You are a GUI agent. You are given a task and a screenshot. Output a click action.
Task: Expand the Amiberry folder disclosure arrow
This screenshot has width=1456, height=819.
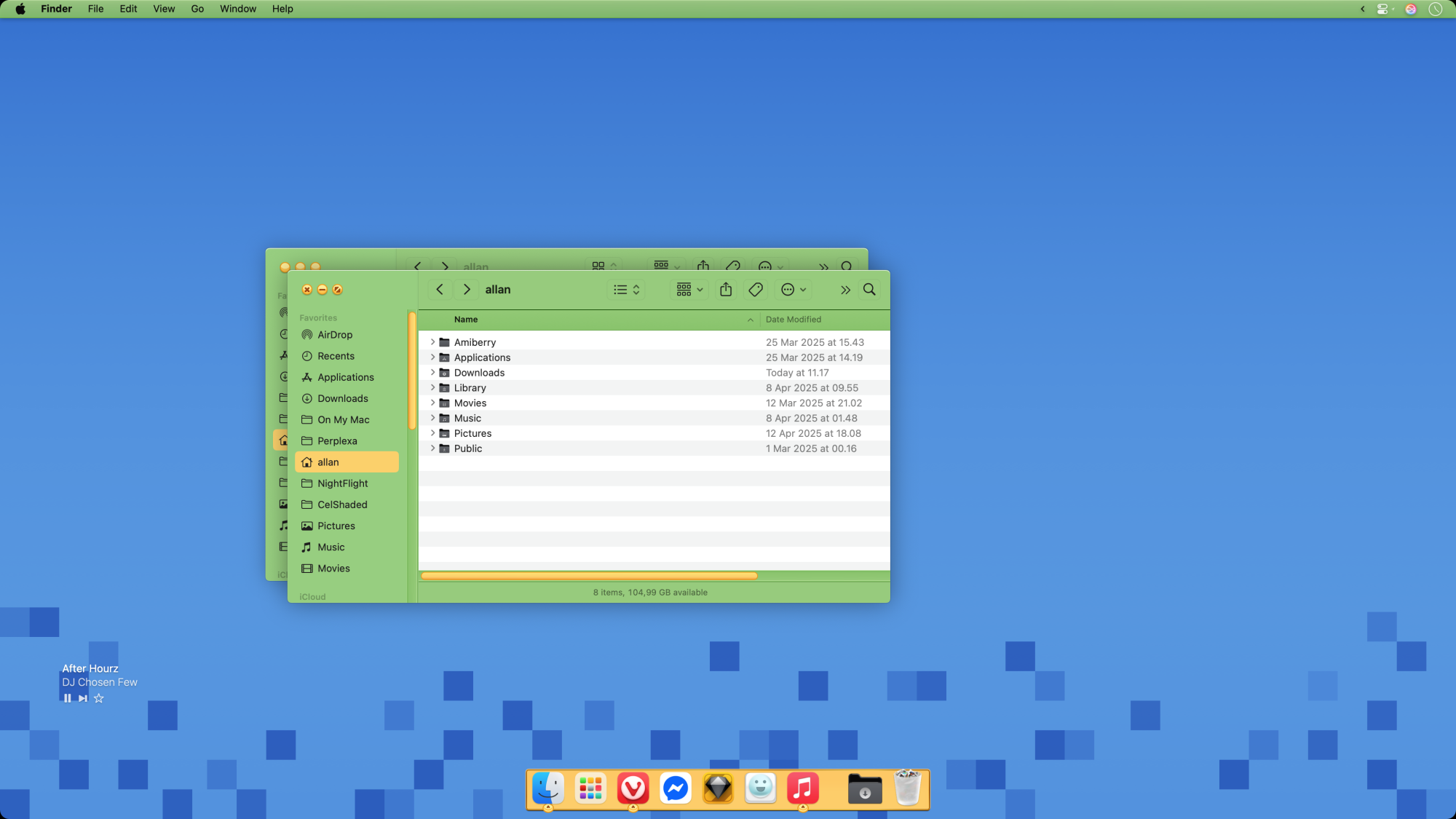(x=432, y=342)
